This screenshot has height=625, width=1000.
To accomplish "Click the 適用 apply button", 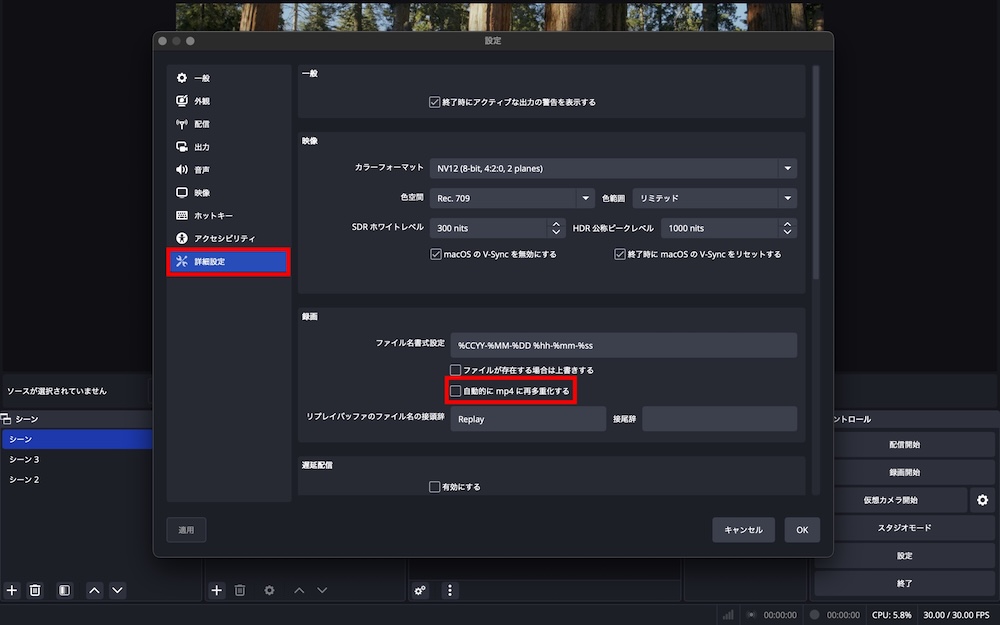I will [186, 530].
